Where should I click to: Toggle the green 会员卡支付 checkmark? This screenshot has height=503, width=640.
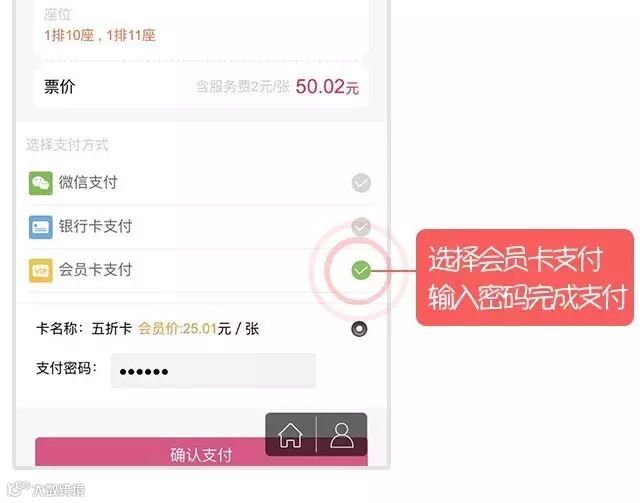[x=361, y=270]
